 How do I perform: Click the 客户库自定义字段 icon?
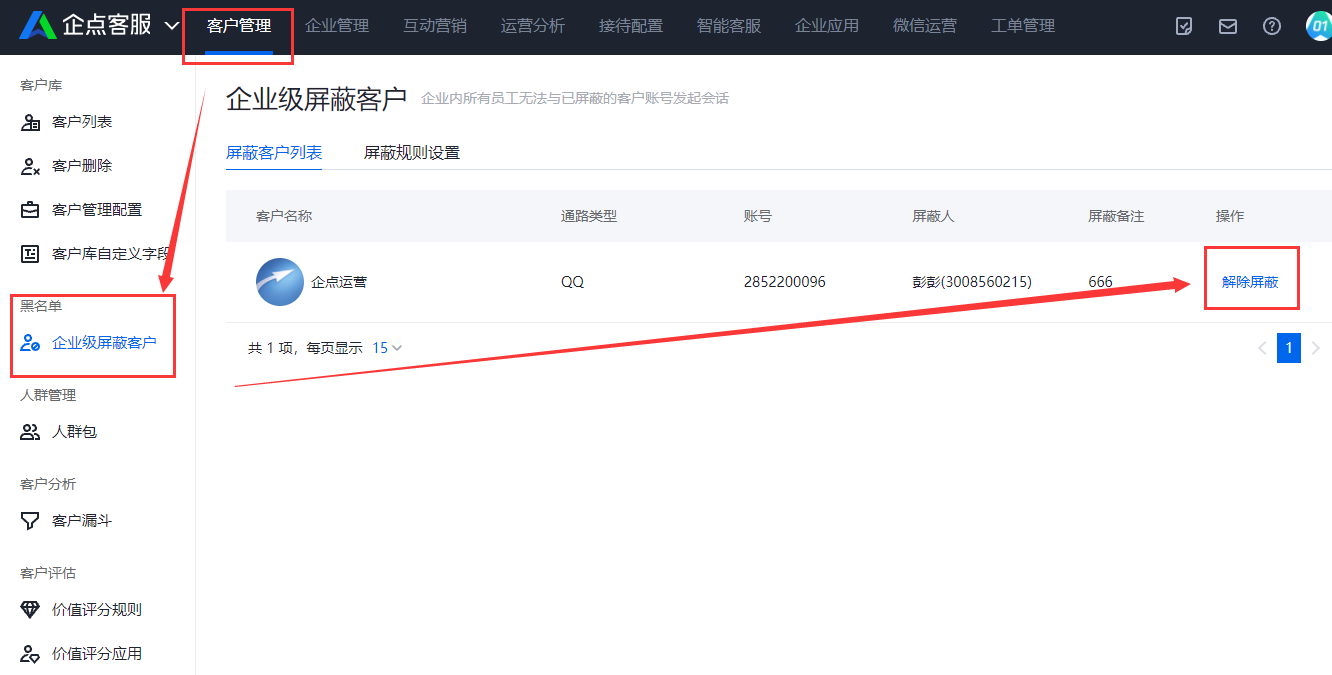(x=31, y=254)
